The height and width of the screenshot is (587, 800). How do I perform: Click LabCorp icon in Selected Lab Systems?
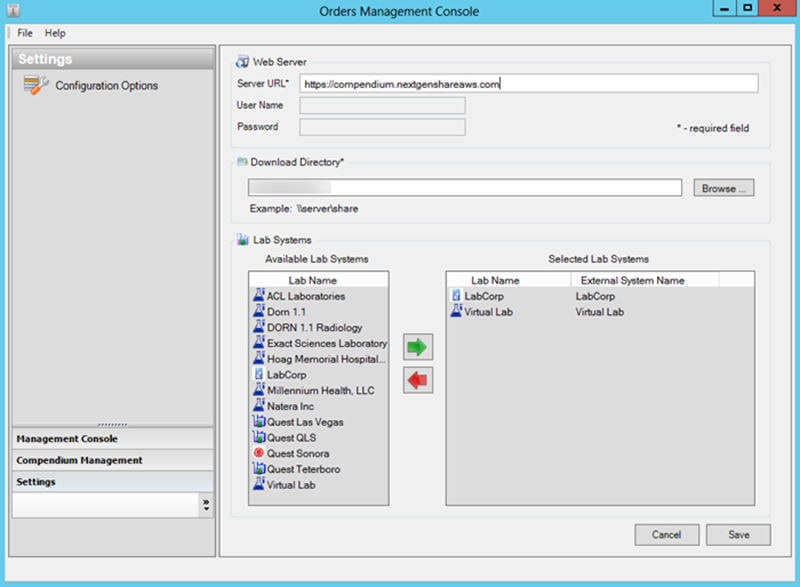pyautogui.click(x=456, y=296)
